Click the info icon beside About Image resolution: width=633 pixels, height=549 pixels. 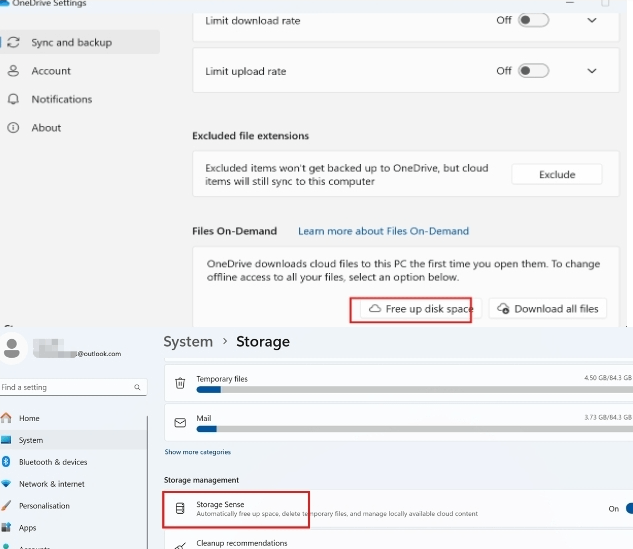tap(13, 128)
